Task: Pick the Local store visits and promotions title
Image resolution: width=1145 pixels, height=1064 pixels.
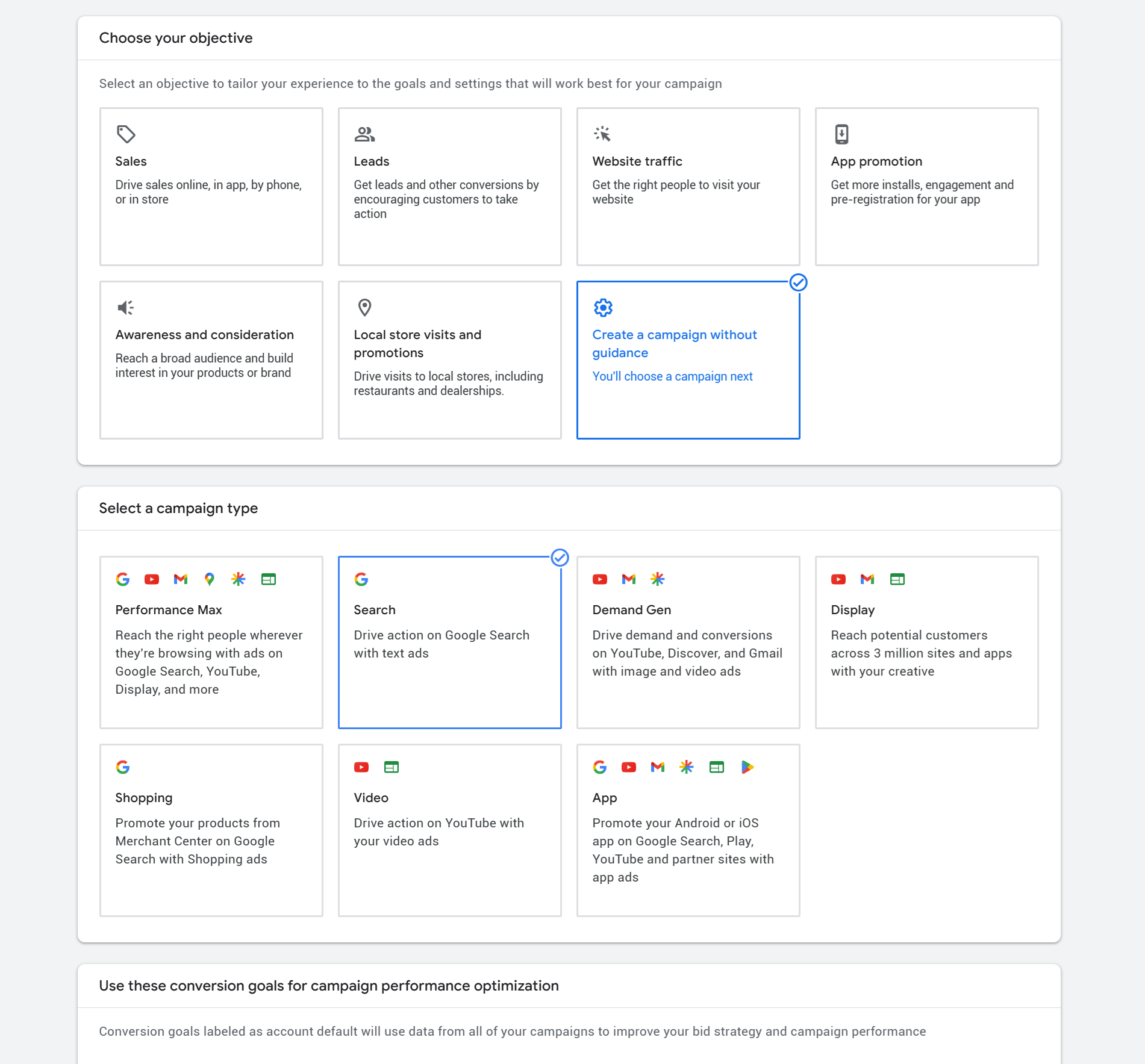Action: [418, 344]
